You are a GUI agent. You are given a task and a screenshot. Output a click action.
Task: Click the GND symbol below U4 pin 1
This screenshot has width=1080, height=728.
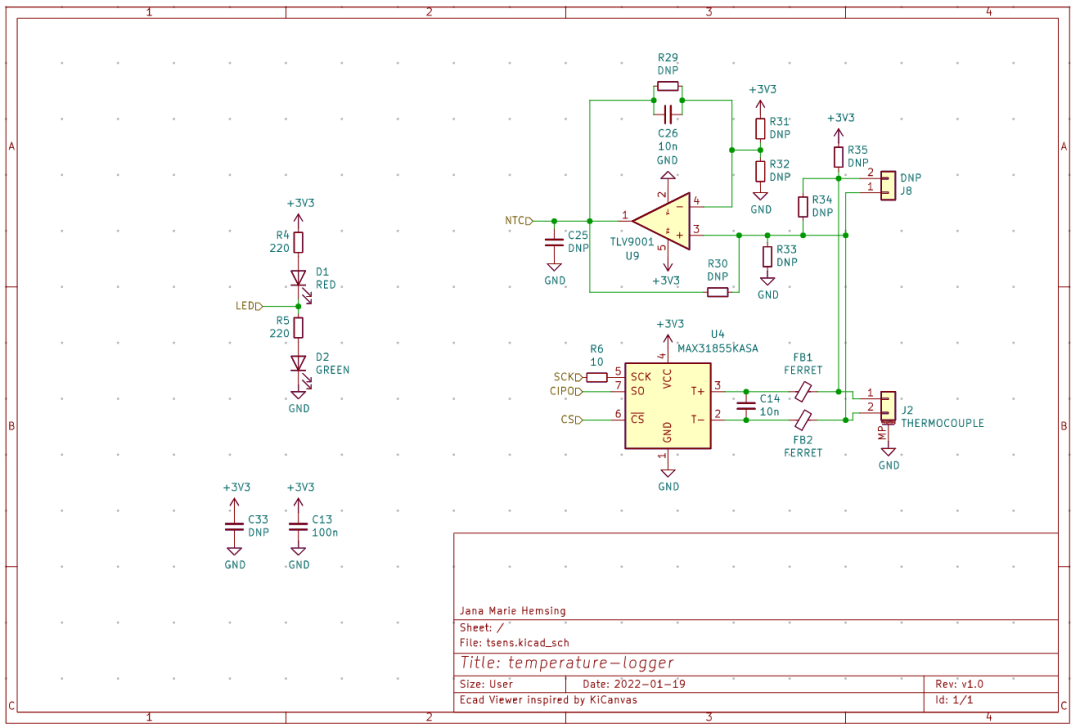667,479
